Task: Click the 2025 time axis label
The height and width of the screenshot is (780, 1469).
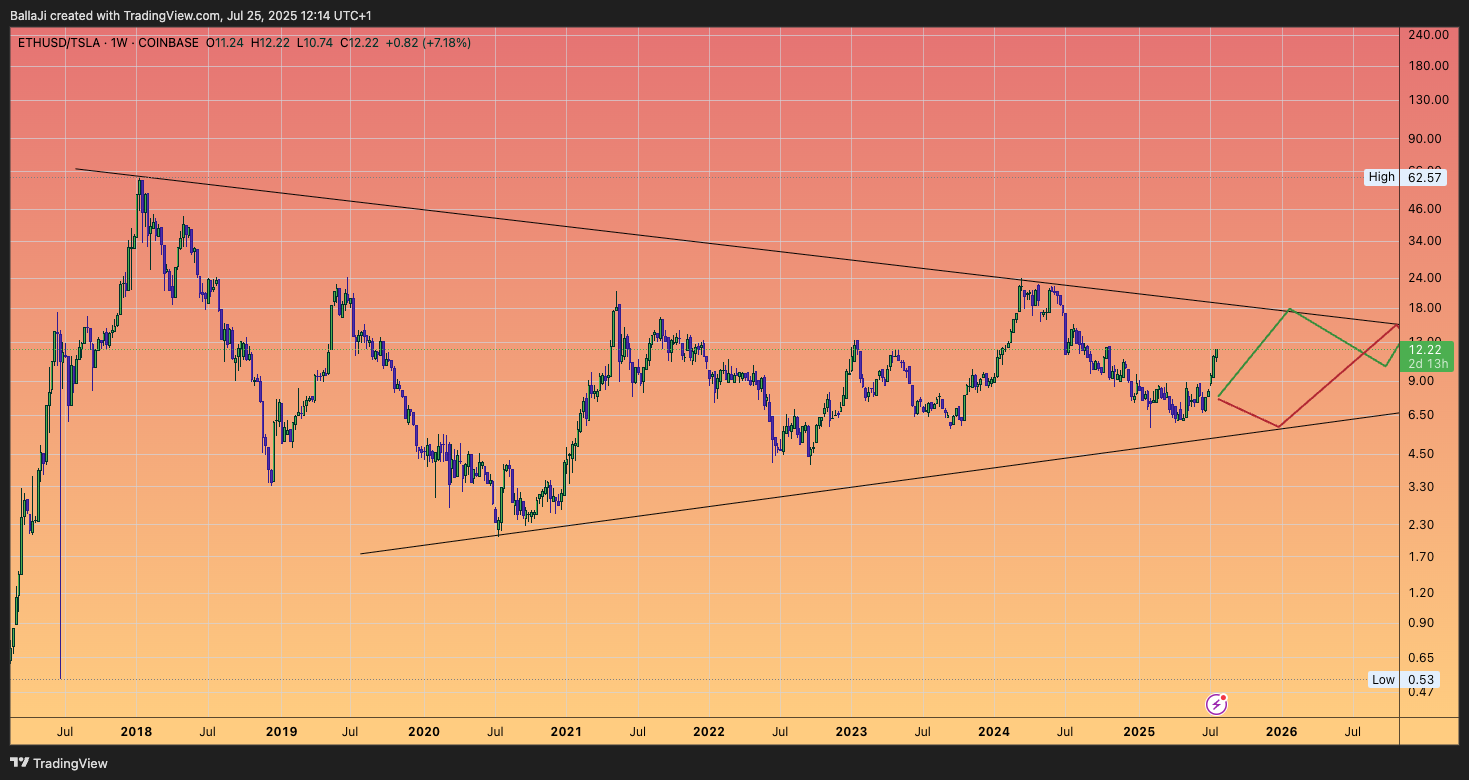Action: pos(1139,732)
